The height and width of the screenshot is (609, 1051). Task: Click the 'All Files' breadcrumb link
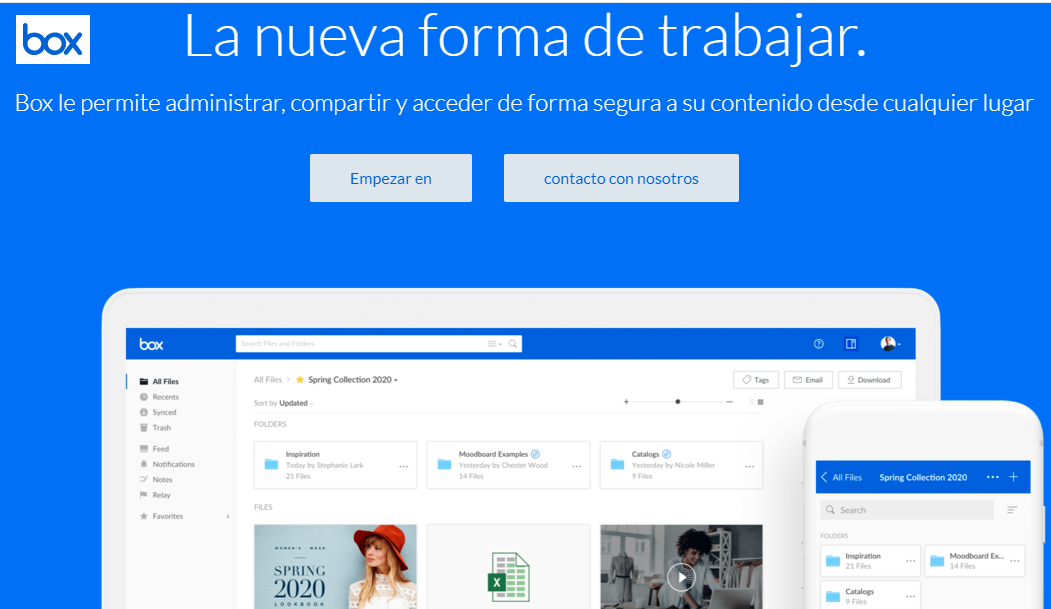267,380
